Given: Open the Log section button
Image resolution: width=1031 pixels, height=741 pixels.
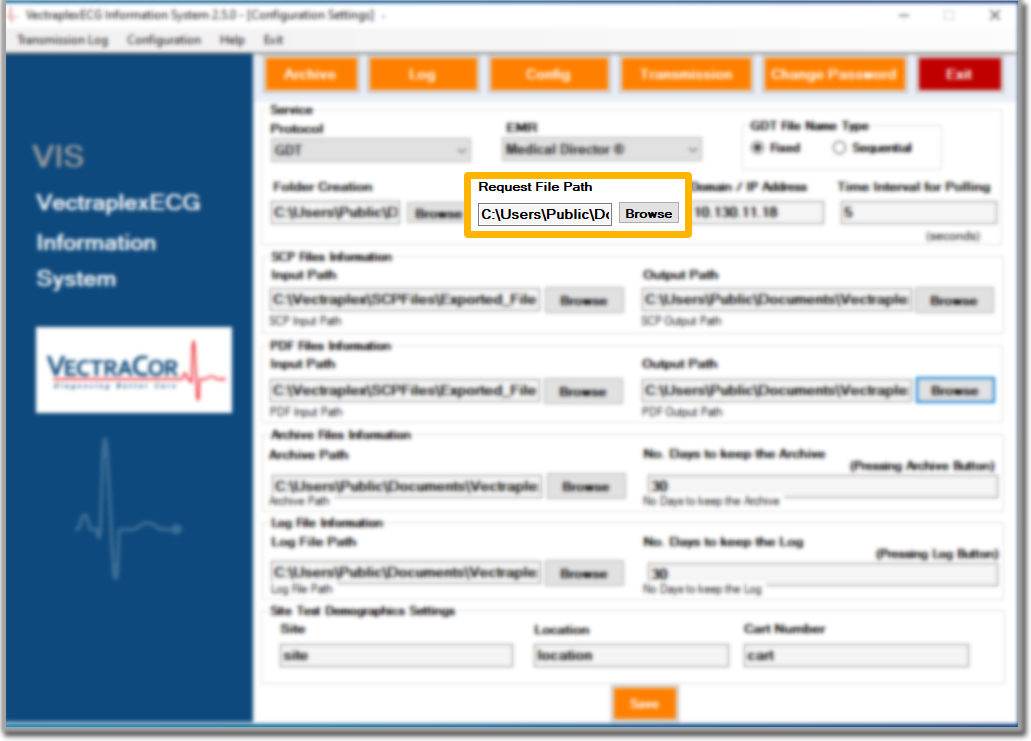Looking at the screenshot, I should tap(422, 75).
